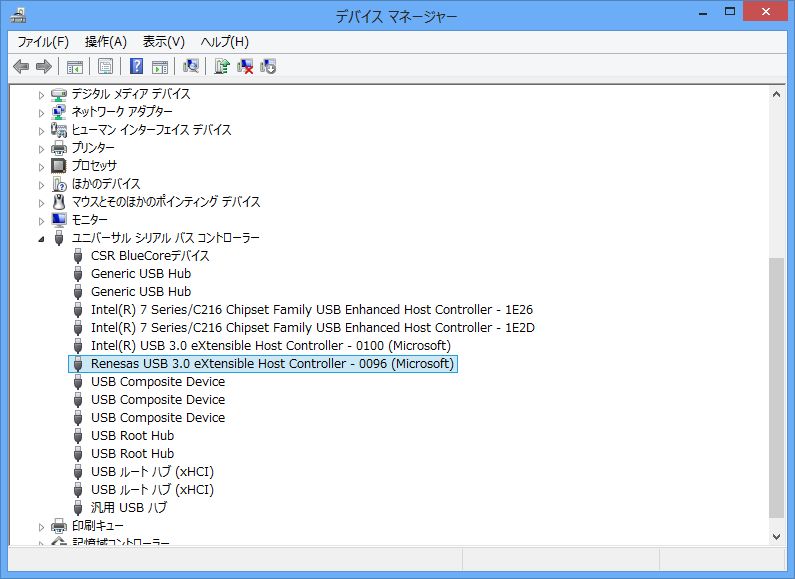Viewport: 795px width, 579px height.
Task: Click the Forward arrow toolbar icon
Action: [44, 66]
